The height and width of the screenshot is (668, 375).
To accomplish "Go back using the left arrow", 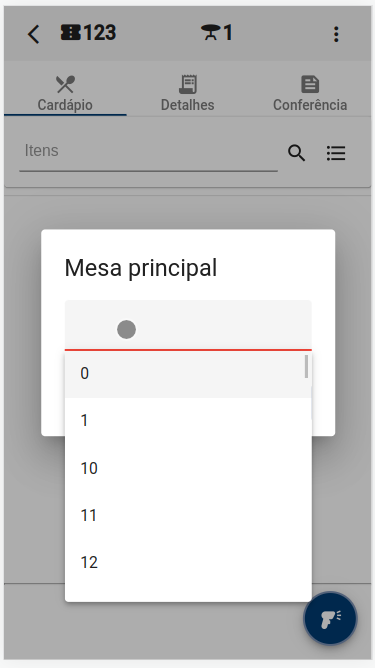I will click(33, 34).
